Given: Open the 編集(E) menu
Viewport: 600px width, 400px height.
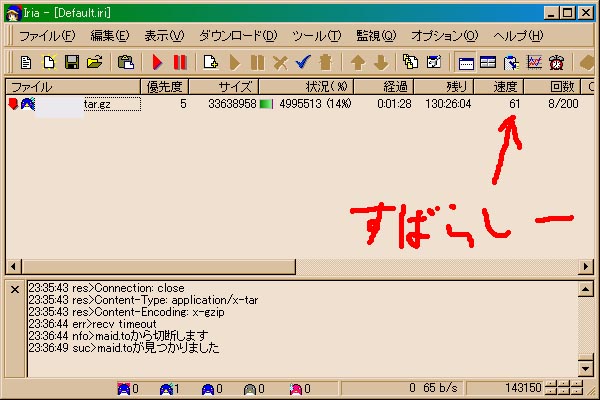Looking at the screenshot, I should 110,36.
